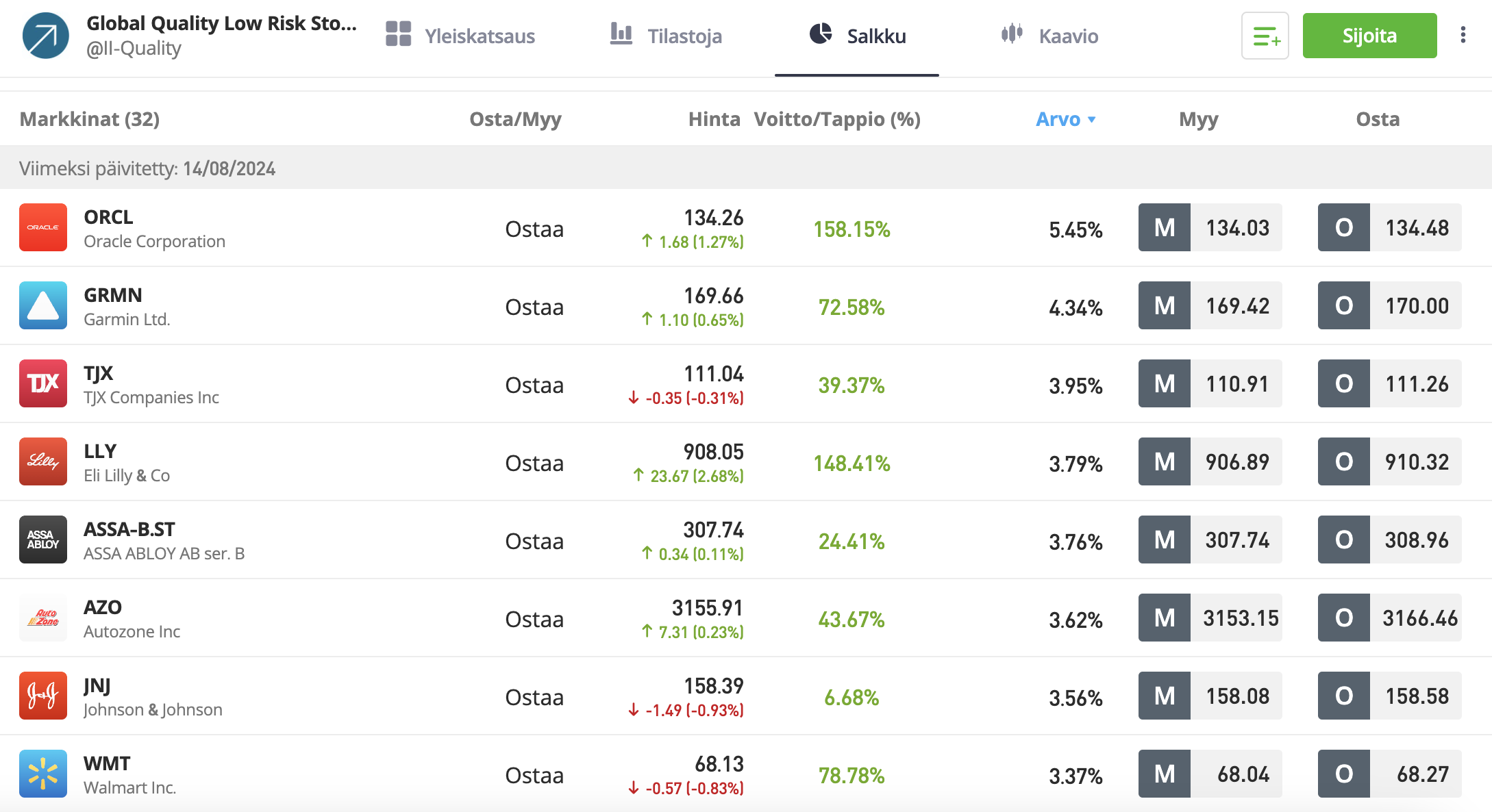Sell GRMN at 169.42

[1210, 305]
